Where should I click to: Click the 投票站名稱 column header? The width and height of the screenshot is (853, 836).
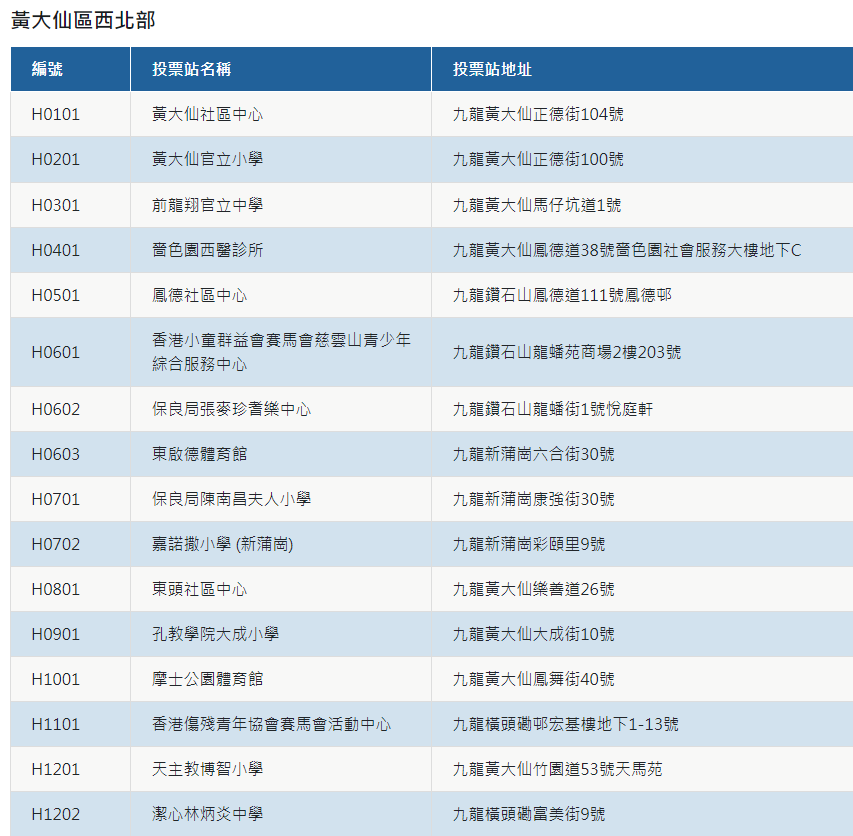[191, 69]
